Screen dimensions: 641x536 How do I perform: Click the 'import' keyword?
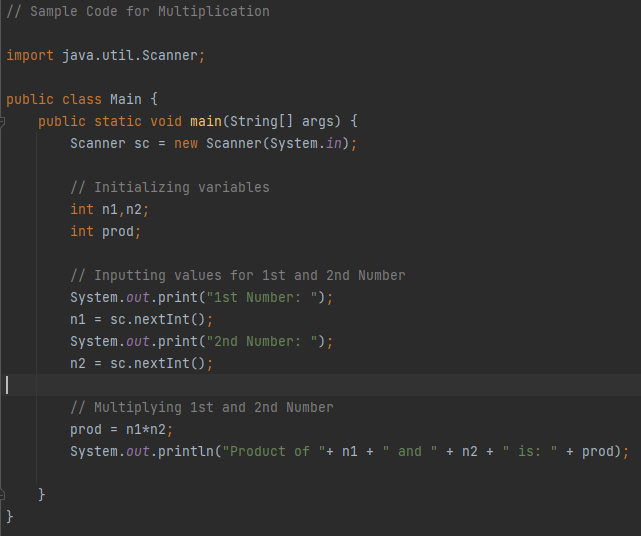click(30, 55)
